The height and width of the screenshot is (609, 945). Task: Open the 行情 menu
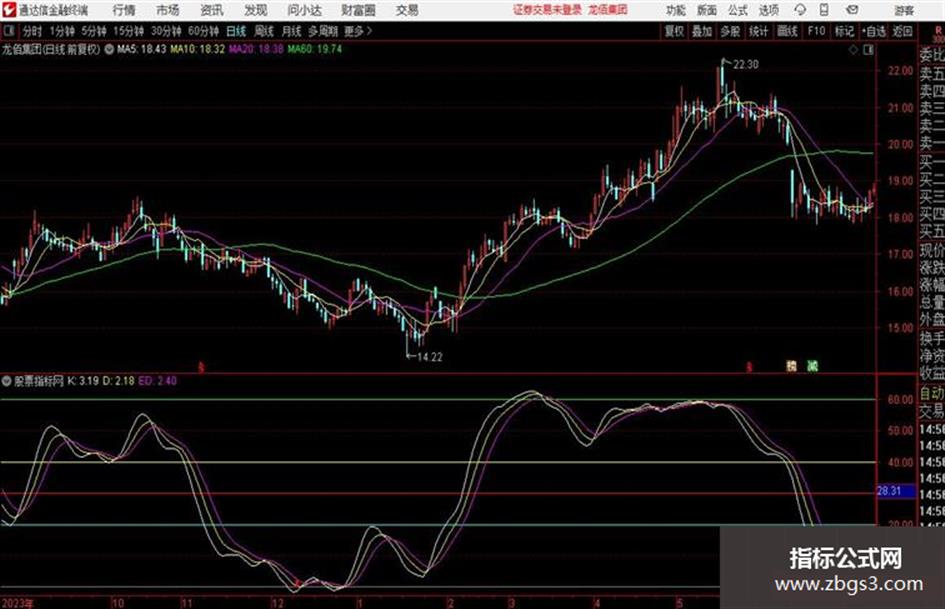pyautogui.click(x=124, y=10)
